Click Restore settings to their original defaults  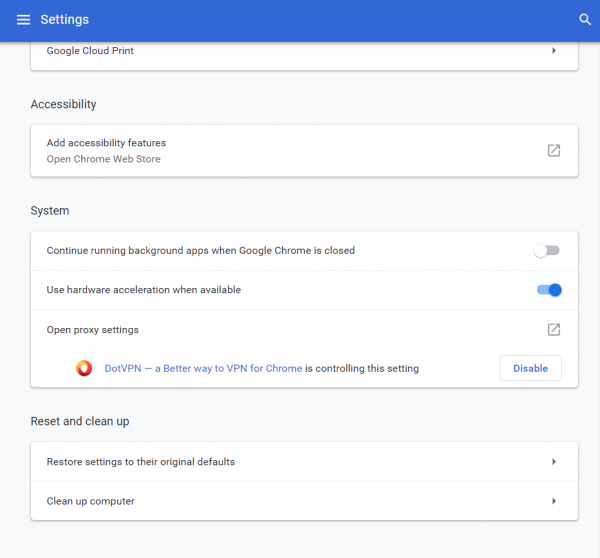pyautogui.click(x=141, y=462)
